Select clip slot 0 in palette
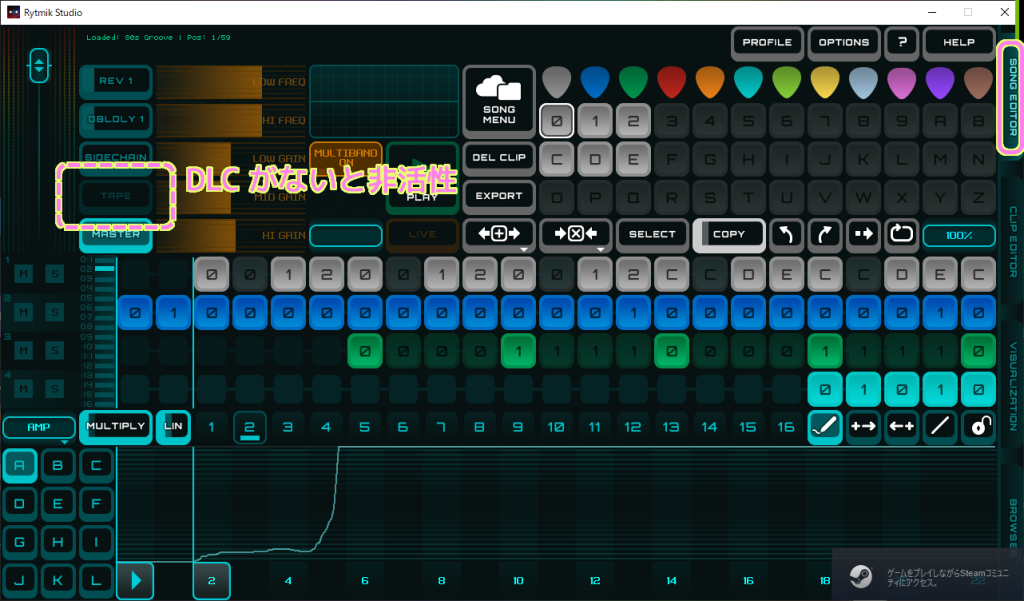The height and width of the screenshot is (601, 1024). point(556,121)
